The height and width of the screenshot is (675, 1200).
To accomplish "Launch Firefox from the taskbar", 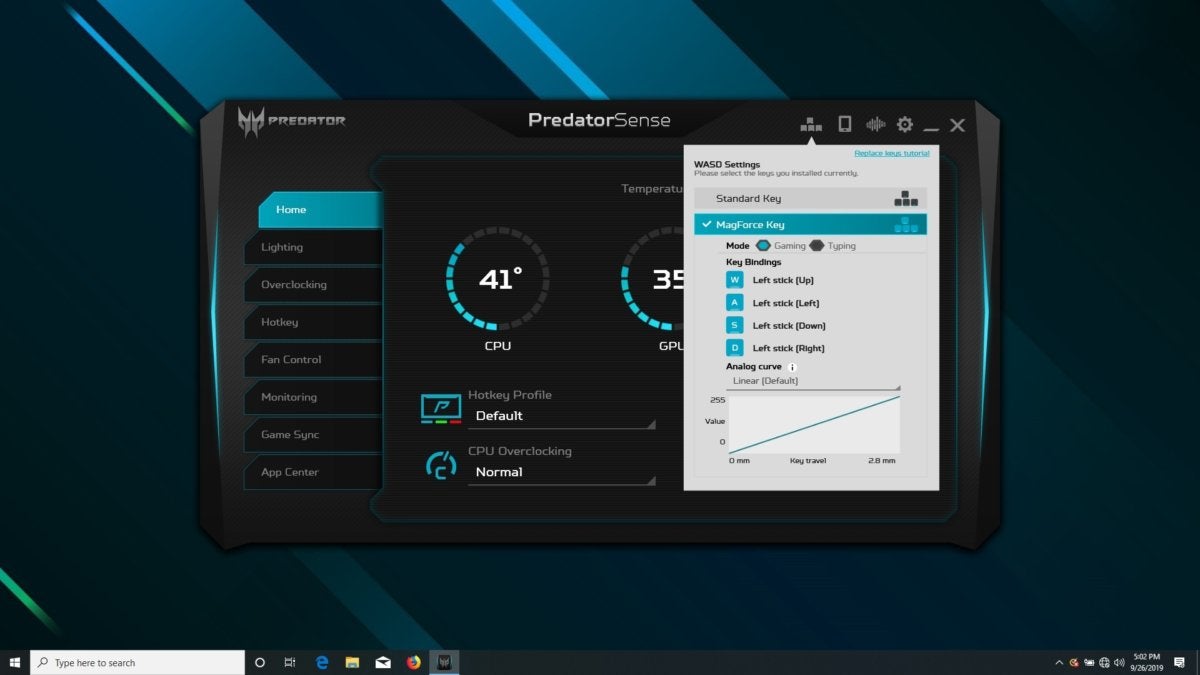I will [x=414, y=662].
